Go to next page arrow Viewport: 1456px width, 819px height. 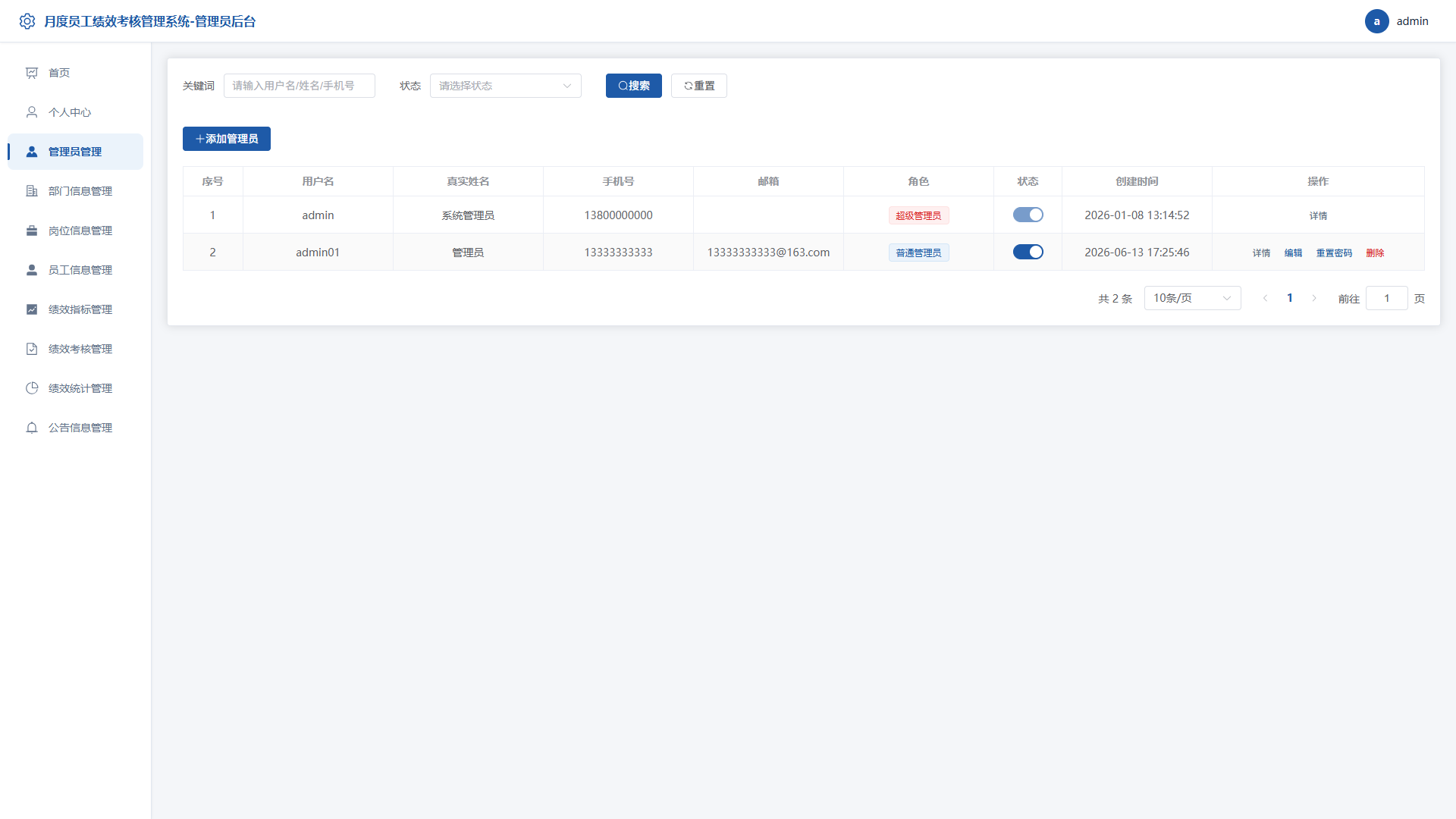[1314, 298]
